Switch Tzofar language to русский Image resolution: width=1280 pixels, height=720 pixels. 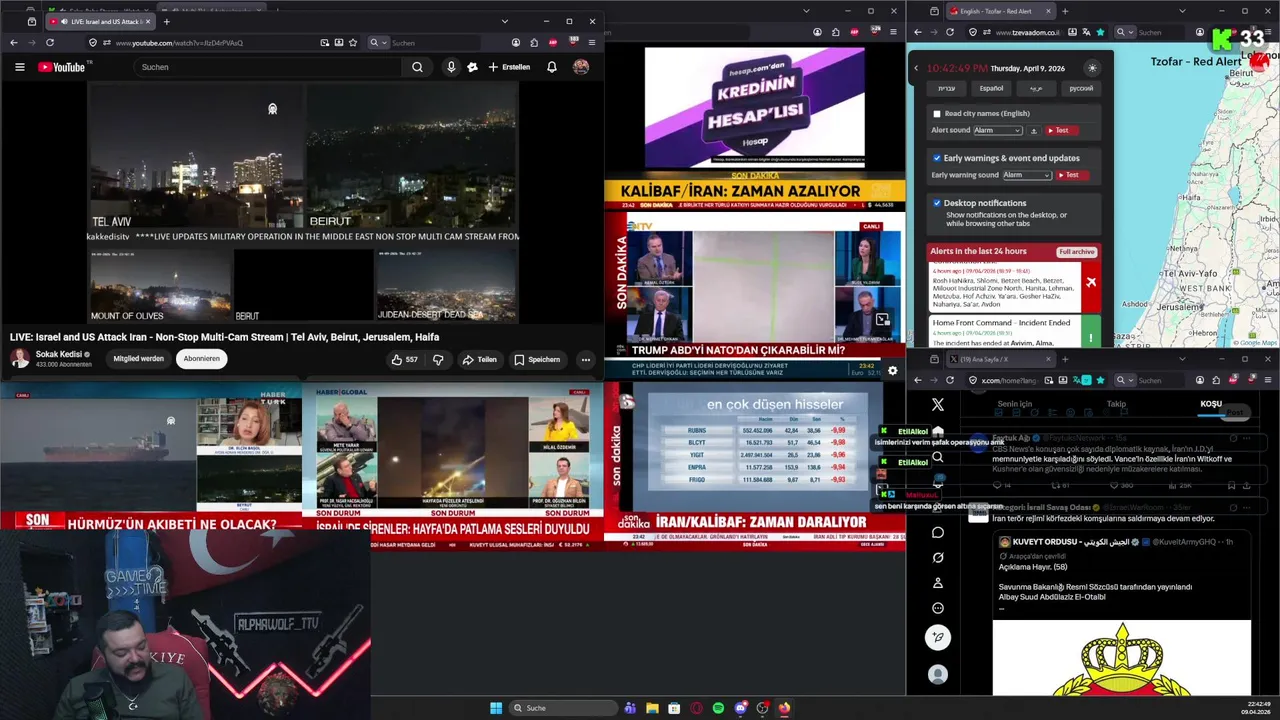(x=1081, y=88)
